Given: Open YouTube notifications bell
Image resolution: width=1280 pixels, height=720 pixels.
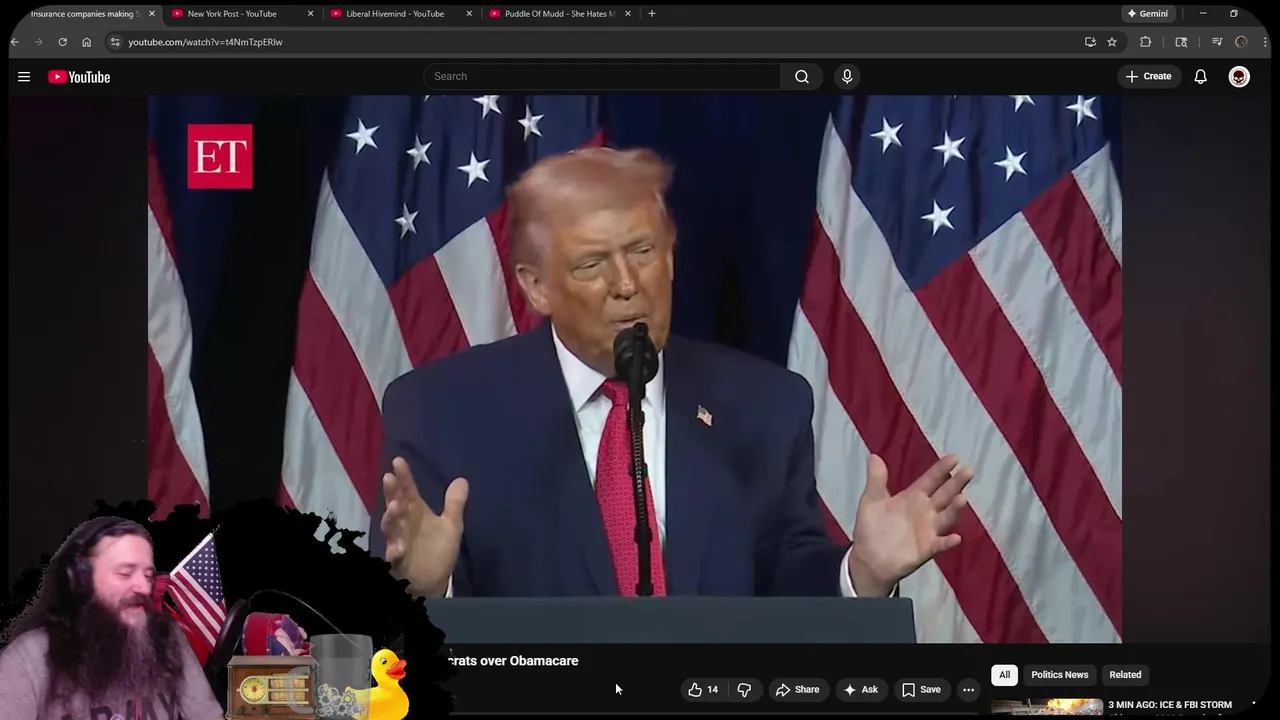Looking at the screenshot, I should coord(1201,76).
